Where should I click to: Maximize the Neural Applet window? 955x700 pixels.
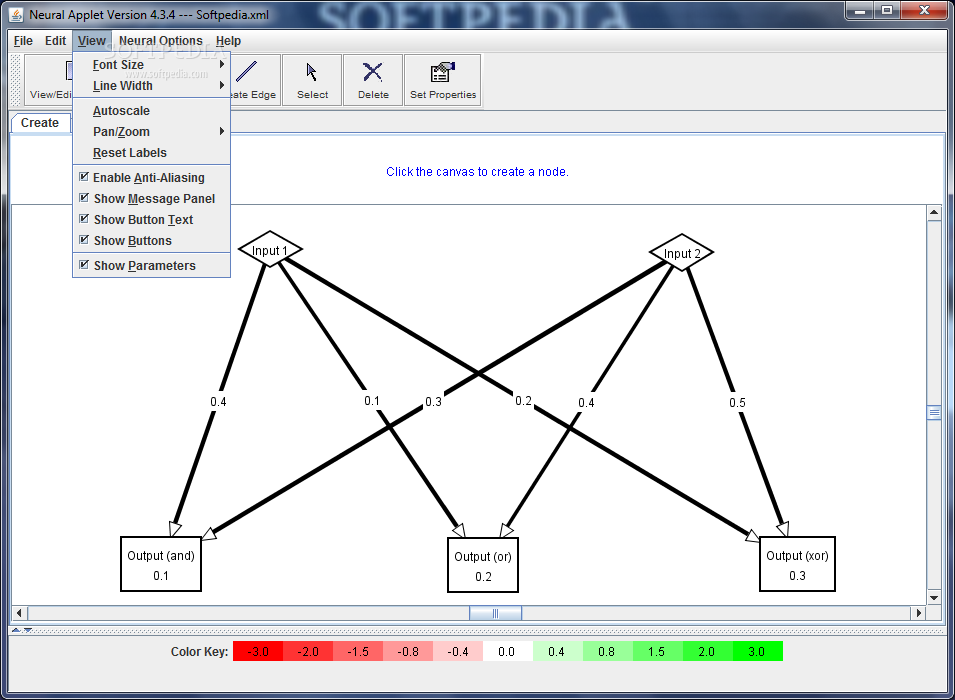[887, 10]
